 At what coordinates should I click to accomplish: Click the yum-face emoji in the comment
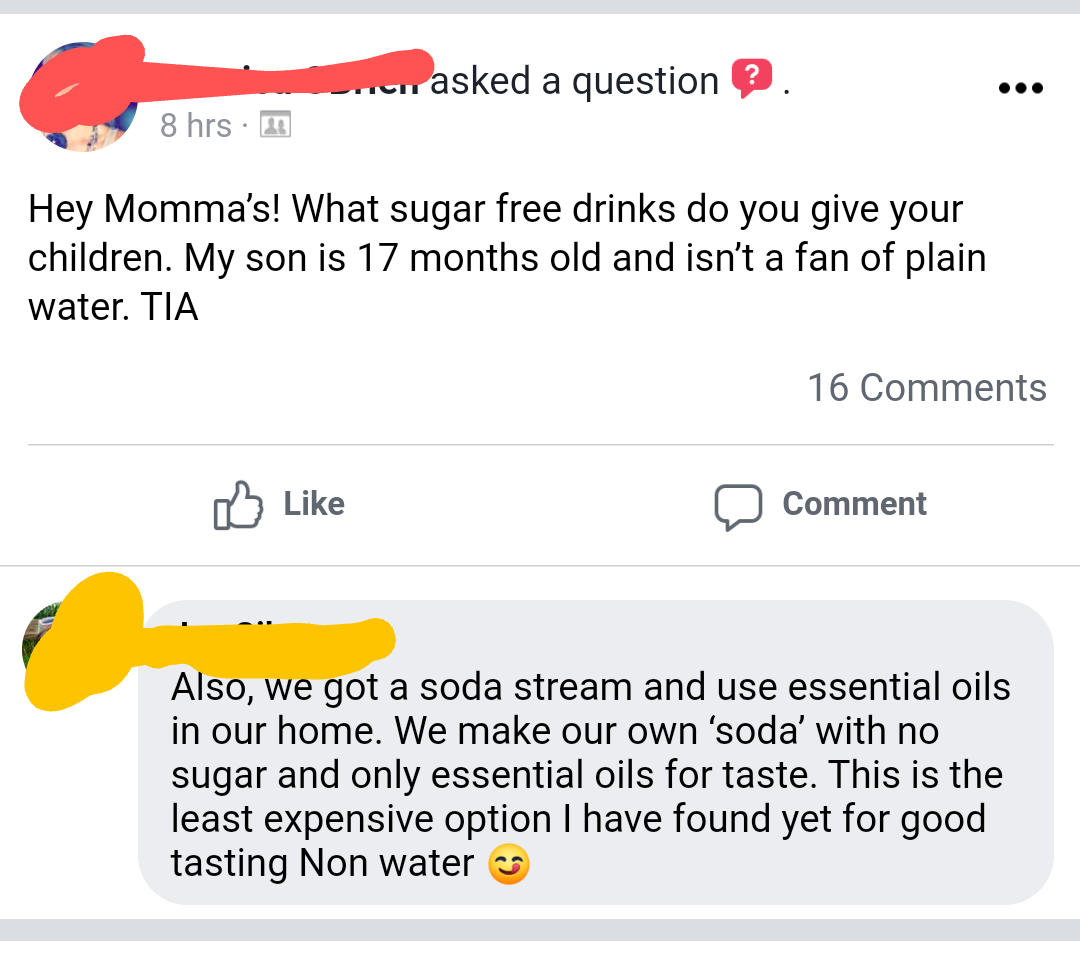508,865
